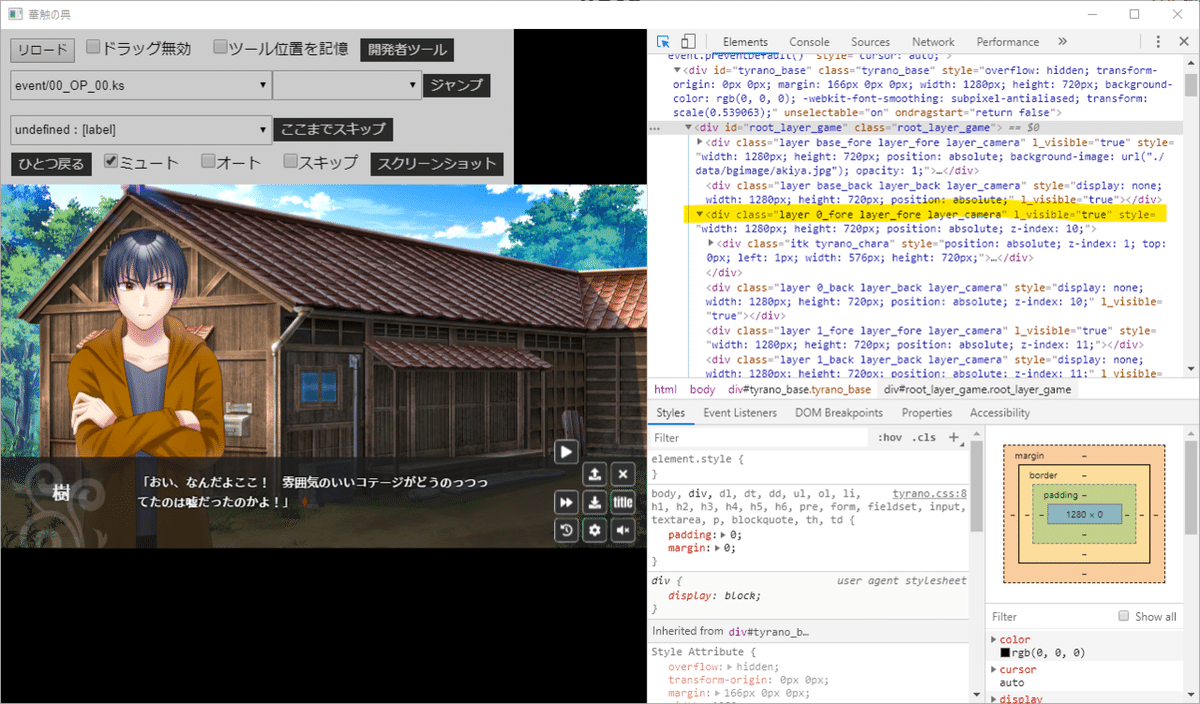Open the event/00_OP_00.ks scenario dropdown
The height and width of the screenshot is (704, 1200).
(141, 85)
